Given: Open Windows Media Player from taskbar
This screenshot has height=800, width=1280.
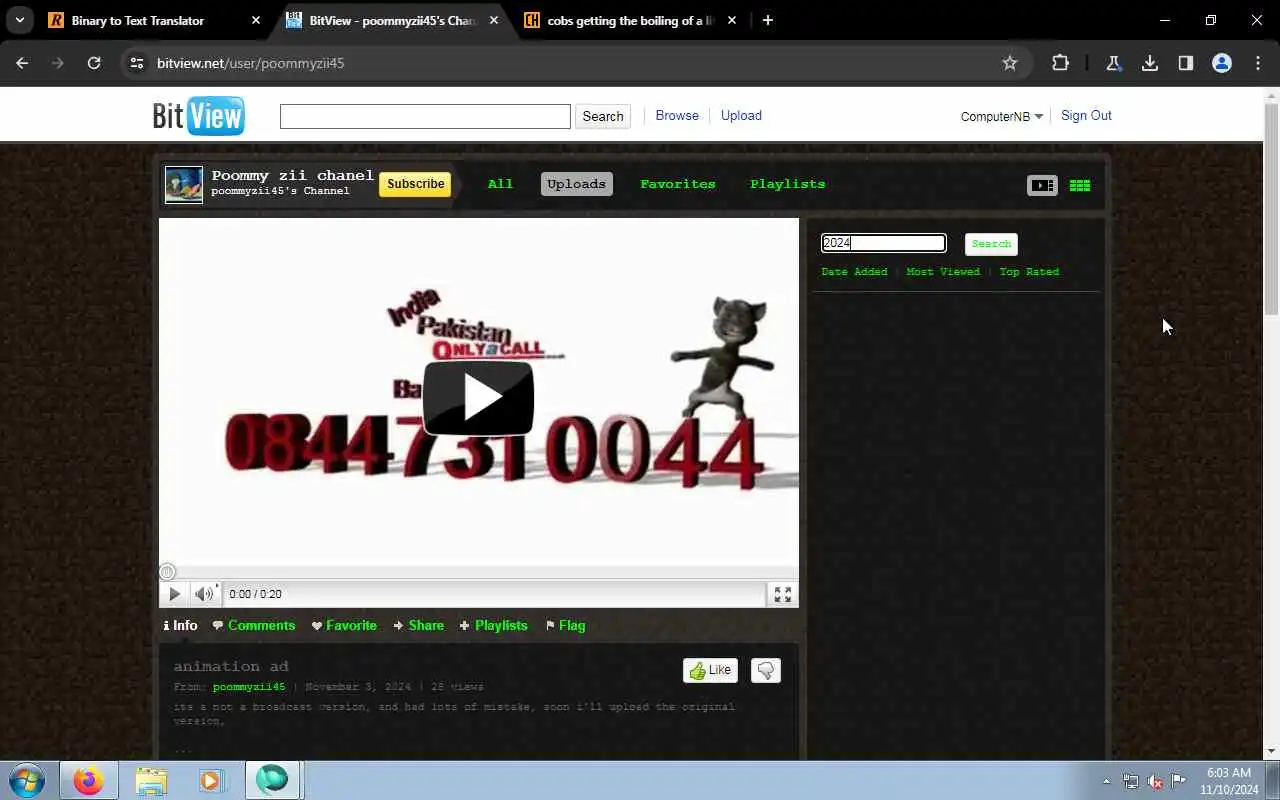Looking at the screenshot, I should click(x=211, y=780).
